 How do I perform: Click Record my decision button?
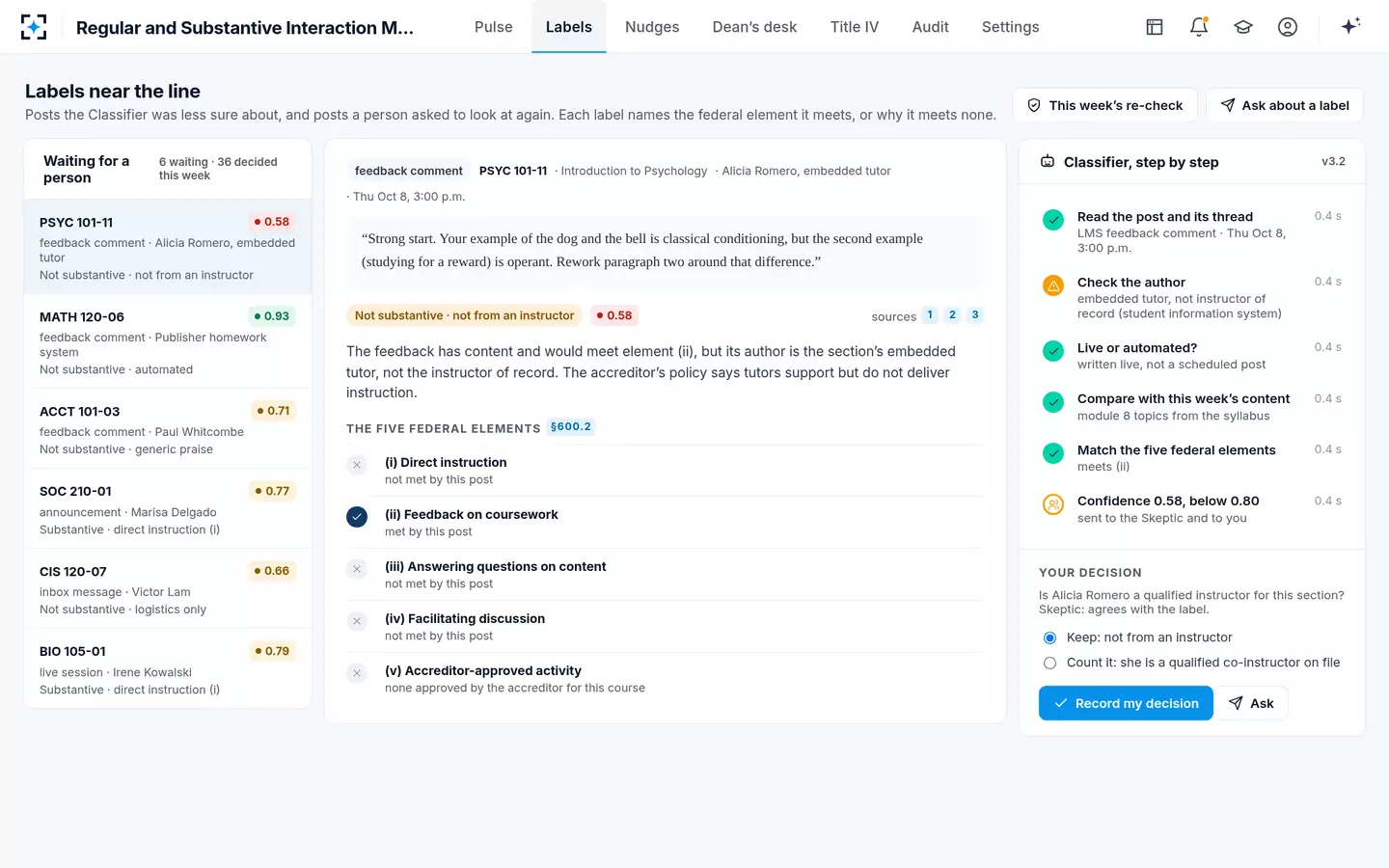click(x=1126, y=703)
